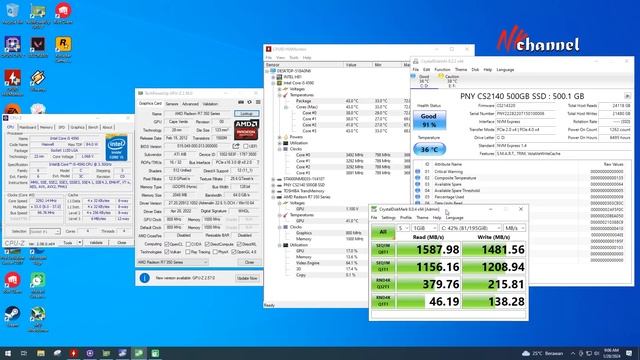Expand the PNY CS2140 500GB SSD node in HWMonitor
The width and height of the screenshot is (640, 360).
pyautogui.click(x=273, y=185)
